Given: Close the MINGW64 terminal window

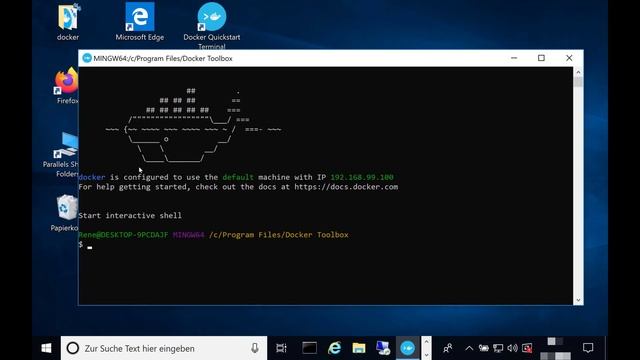Looking at the screenshot, I should point(569,58).
